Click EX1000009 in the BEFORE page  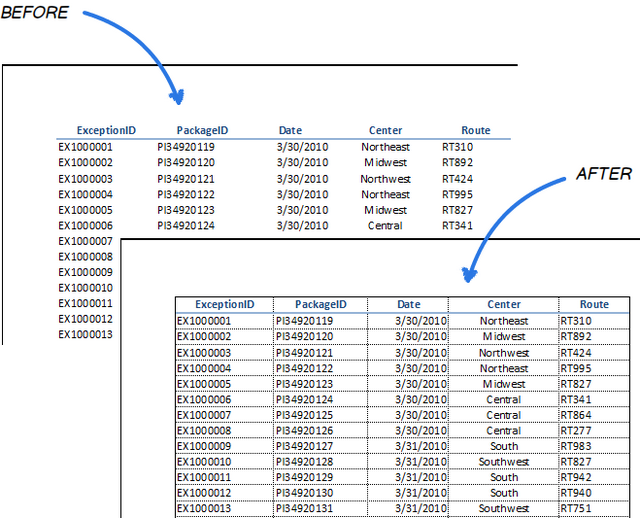pos(85,272)
